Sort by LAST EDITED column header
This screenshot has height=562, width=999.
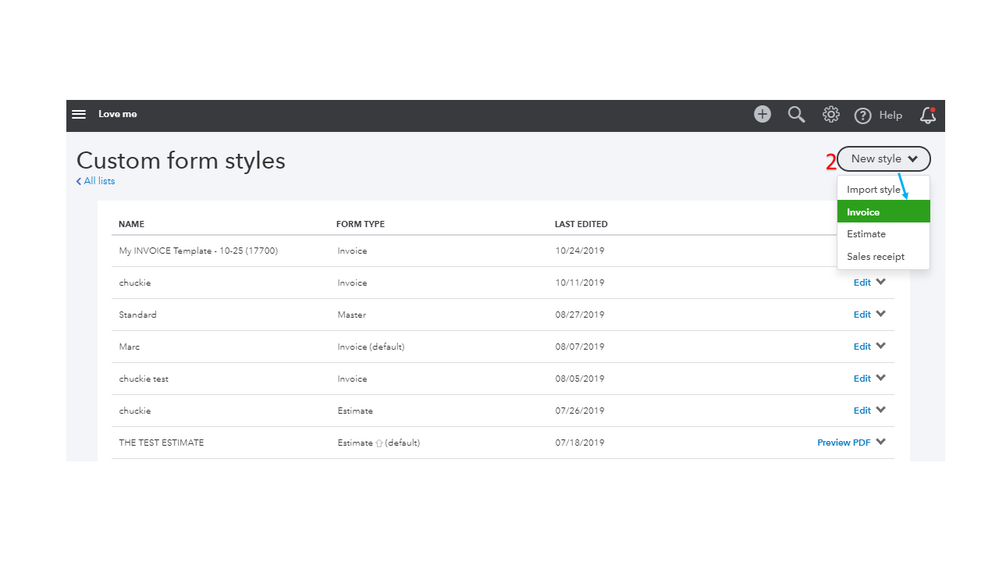point(581,224)
